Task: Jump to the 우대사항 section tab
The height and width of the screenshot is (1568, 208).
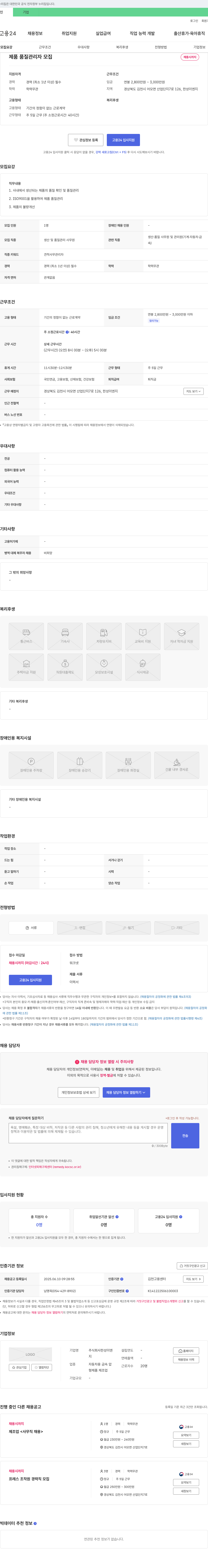Action: (x=83, y=47)
